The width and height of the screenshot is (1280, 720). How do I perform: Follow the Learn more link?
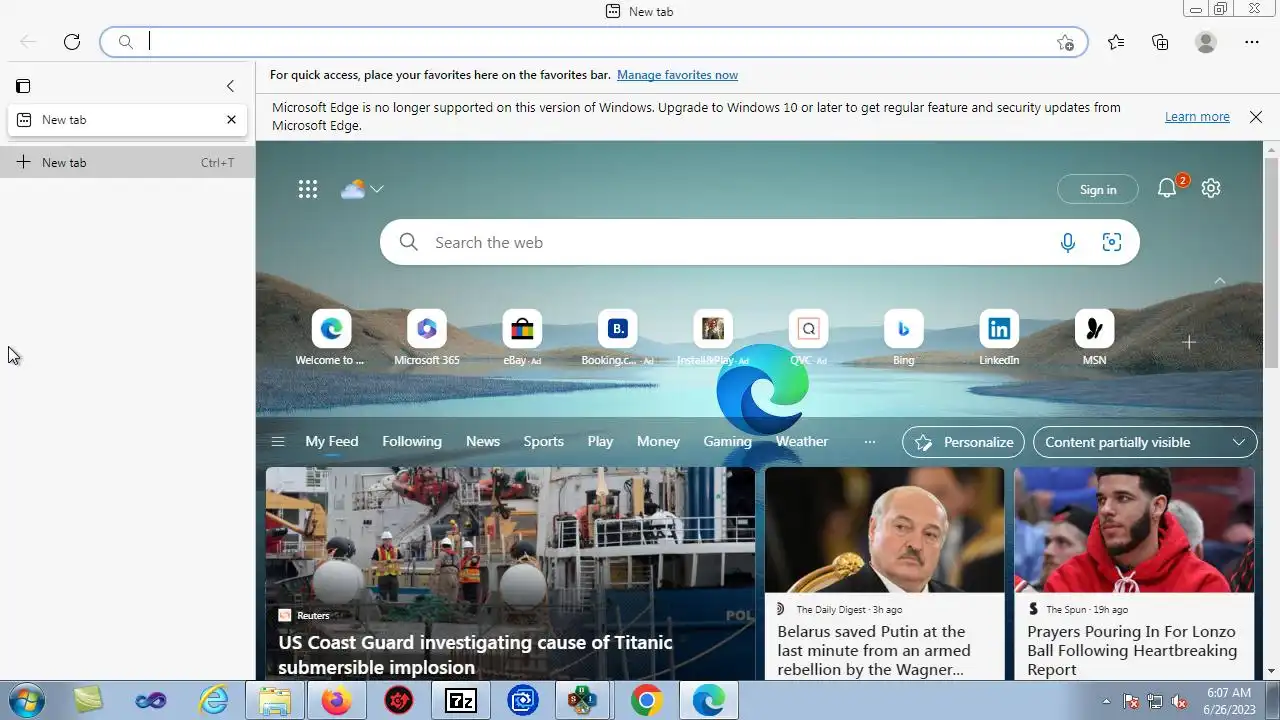pos(1197,117)
